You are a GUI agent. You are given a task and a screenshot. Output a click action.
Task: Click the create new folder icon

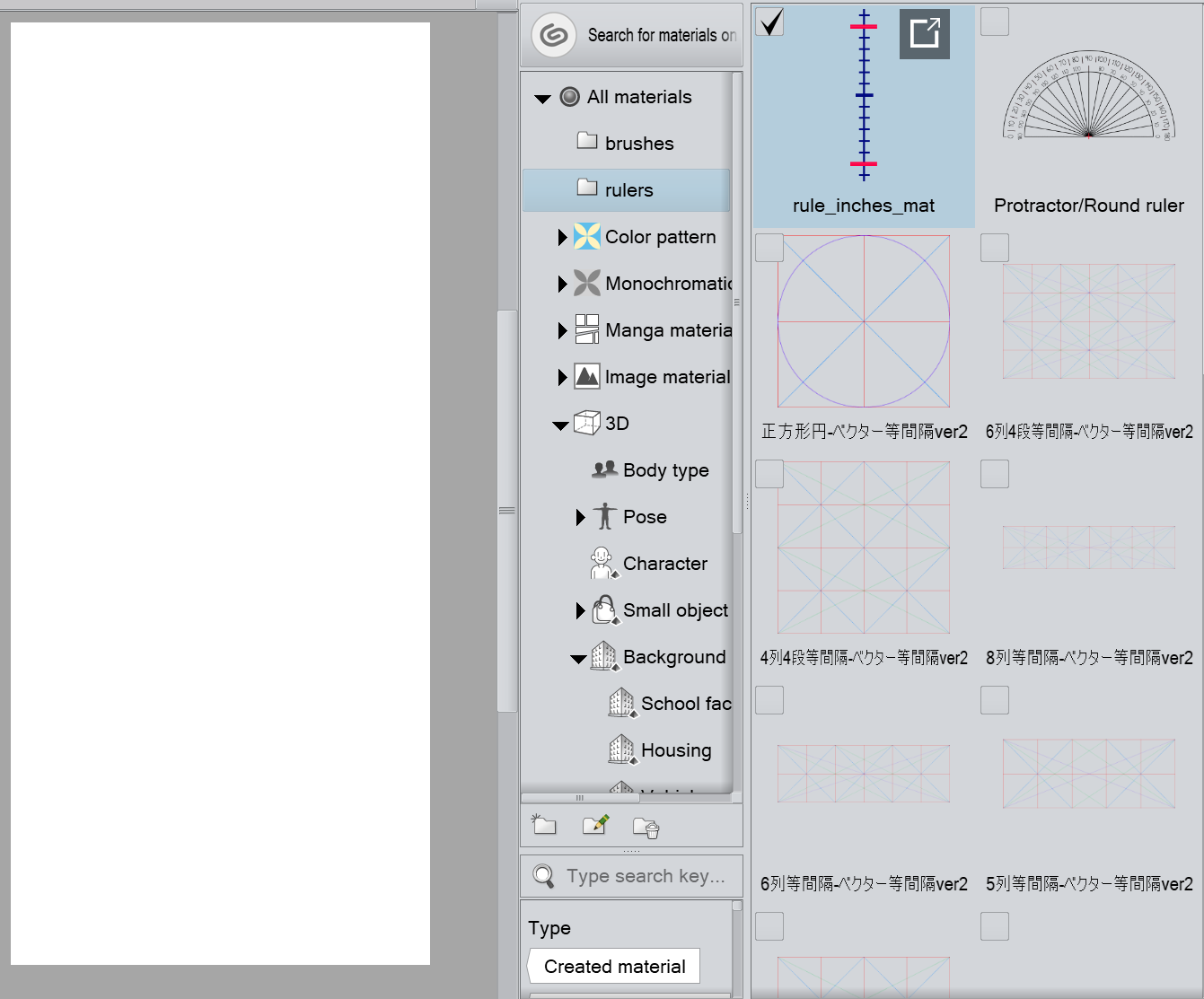544,825
